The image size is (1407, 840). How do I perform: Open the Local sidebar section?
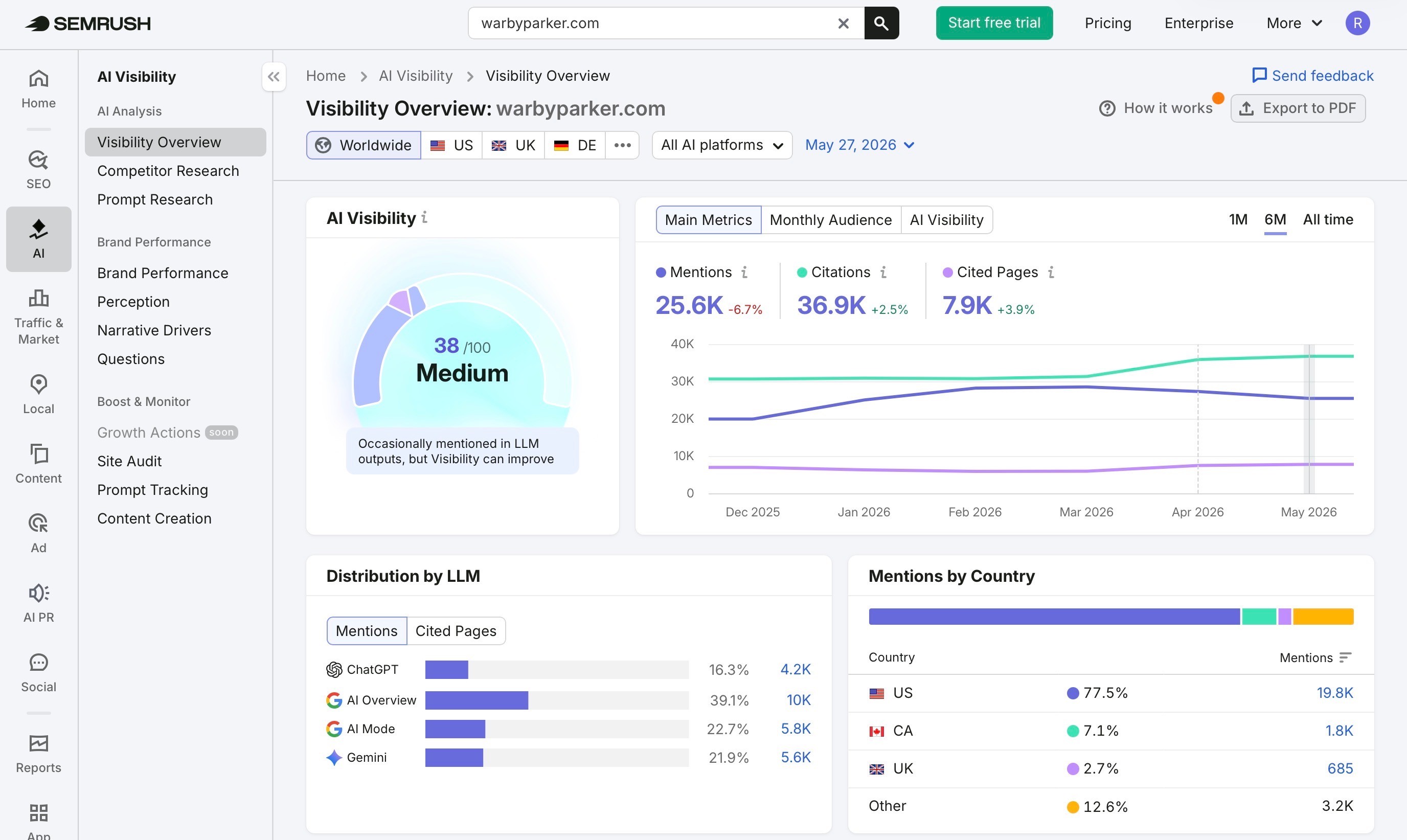38,395
